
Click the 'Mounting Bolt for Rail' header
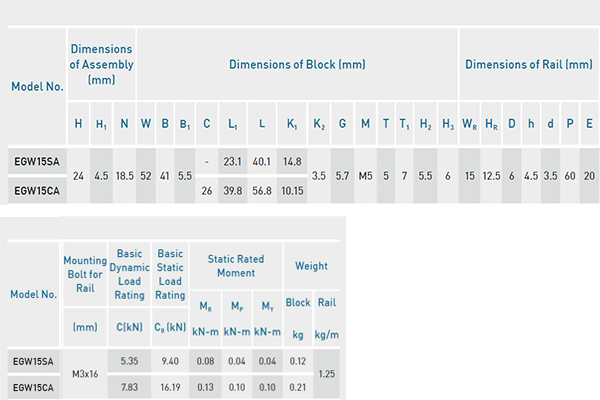85,266
